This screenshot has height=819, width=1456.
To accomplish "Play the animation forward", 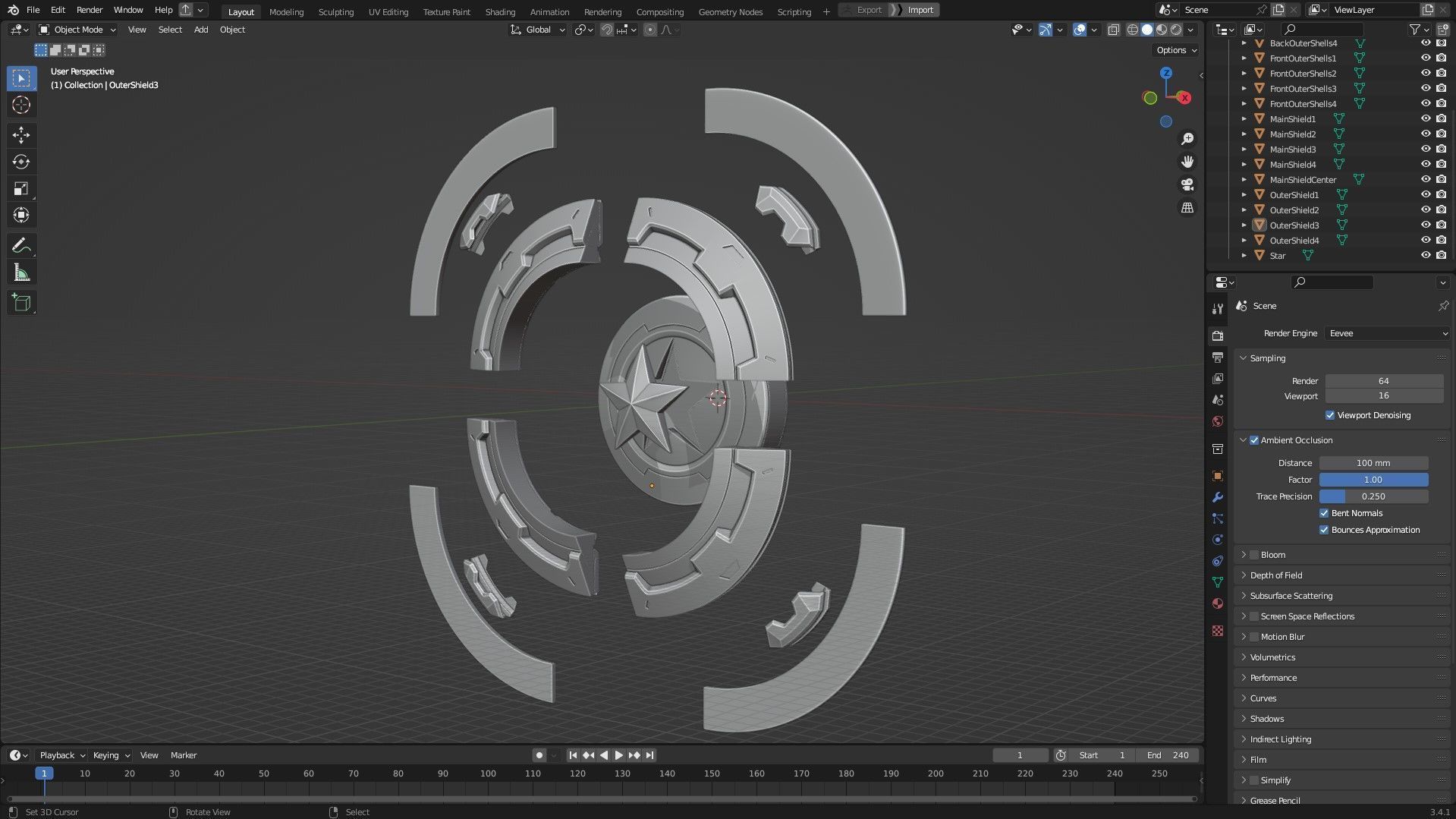I will click(618, 755).
